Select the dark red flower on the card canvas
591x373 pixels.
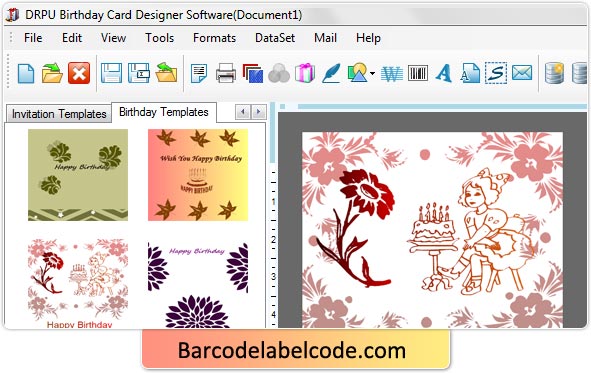(356, 229)
